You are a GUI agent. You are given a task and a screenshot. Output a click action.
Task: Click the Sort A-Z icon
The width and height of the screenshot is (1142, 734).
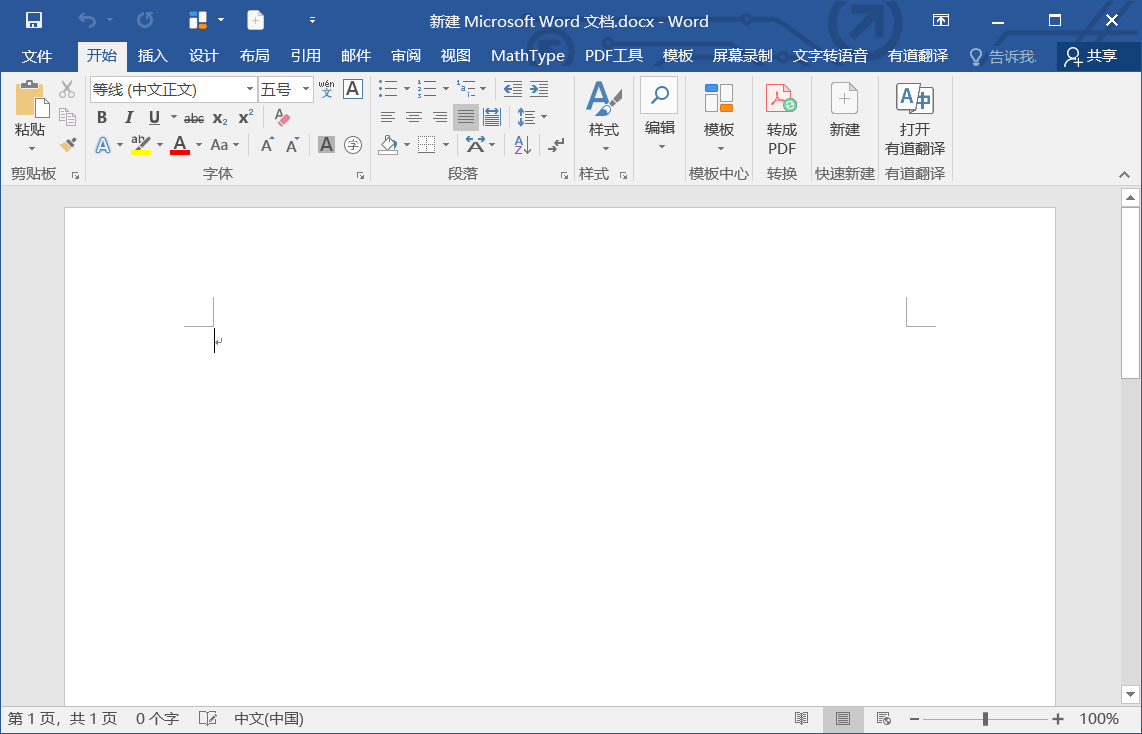coord(522,145)
